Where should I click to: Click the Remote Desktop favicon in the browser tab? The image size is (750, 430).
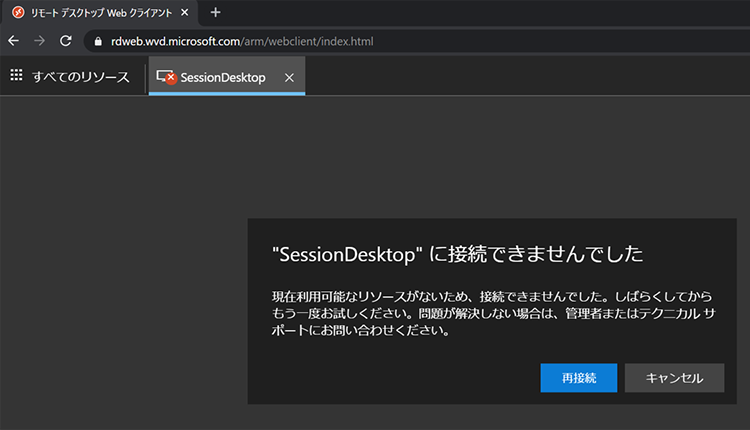tap(18, 13)
